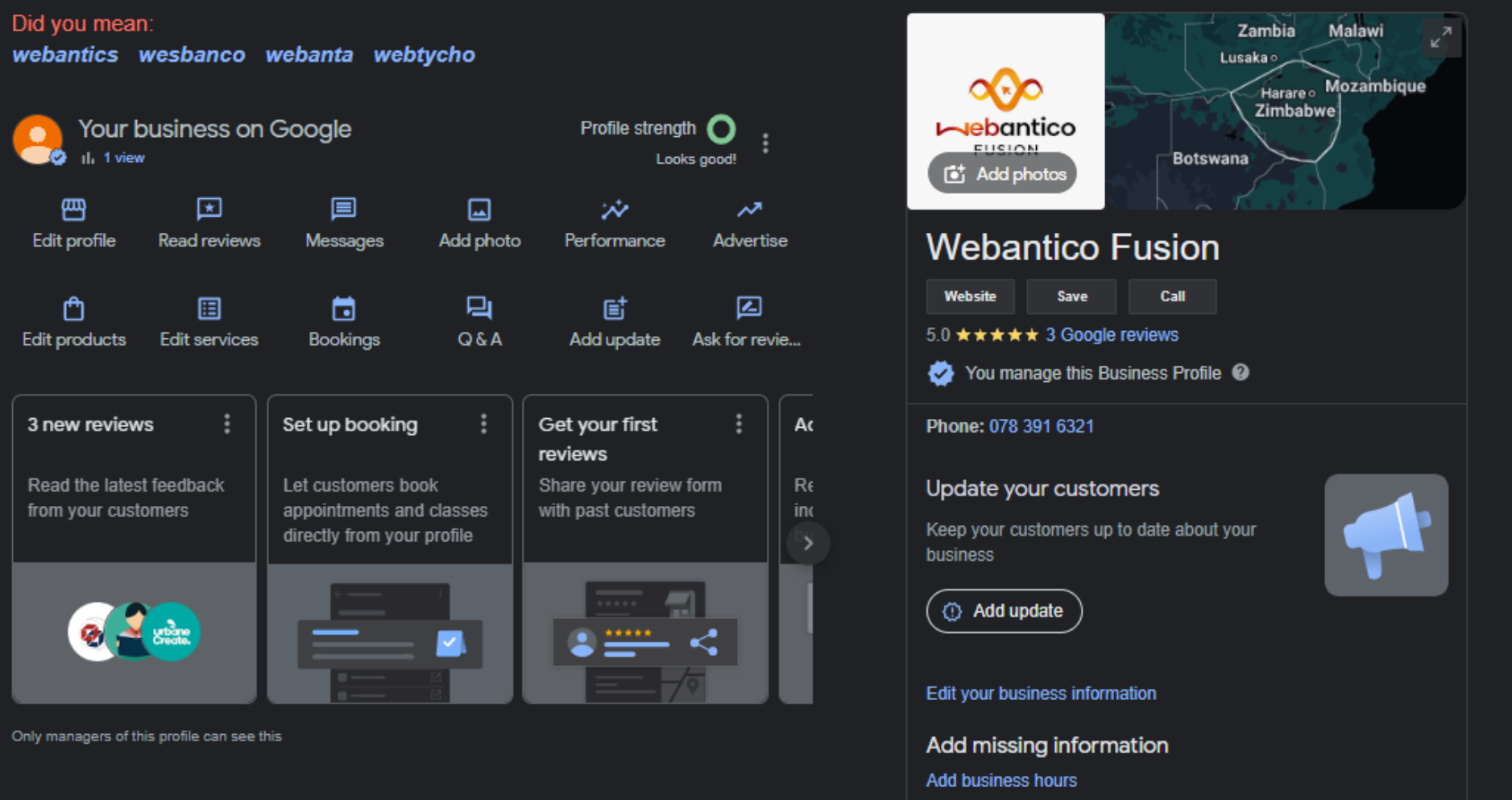Click the 'webantics' suggestion link

(65, 55)
